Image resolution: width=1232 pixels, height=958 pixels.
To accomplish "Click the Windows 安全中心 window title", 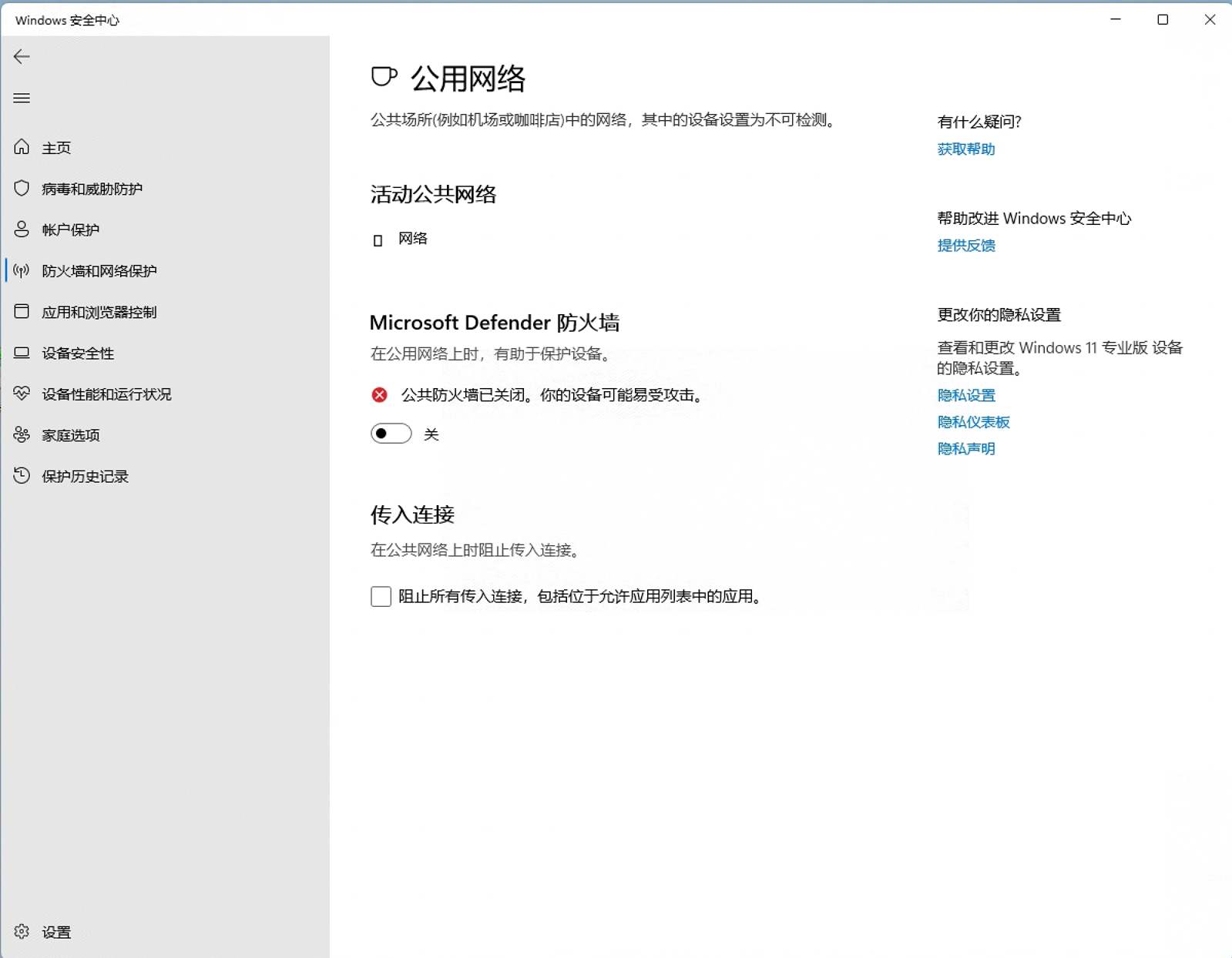I will [x=67, y=20].
